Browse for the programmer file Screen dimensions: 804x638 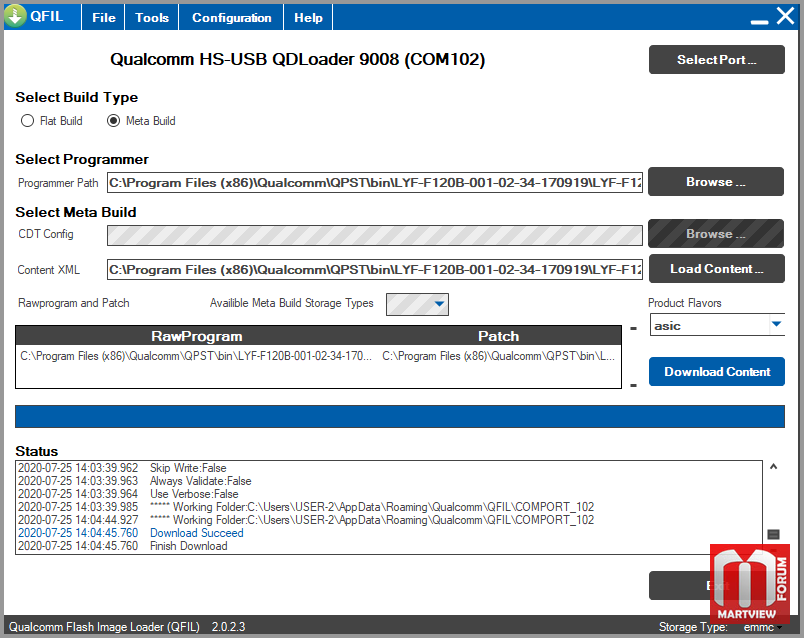coord(716,182)
